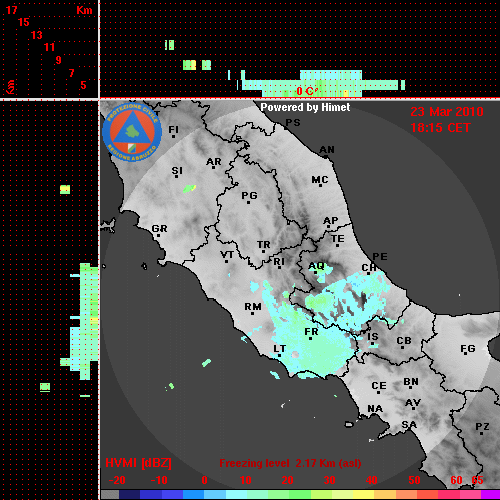
Task: Click the IS city label
Action: tap(373, 337)
